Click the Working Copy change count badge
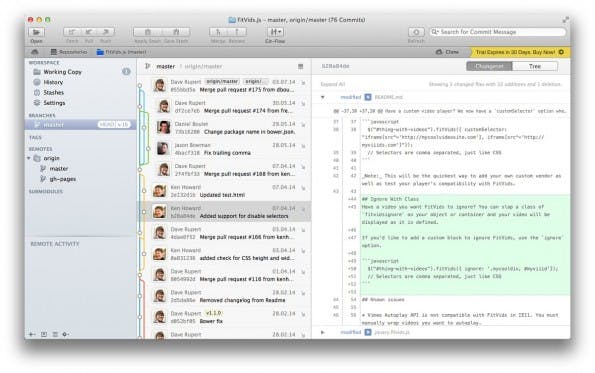 click(126, 72)
